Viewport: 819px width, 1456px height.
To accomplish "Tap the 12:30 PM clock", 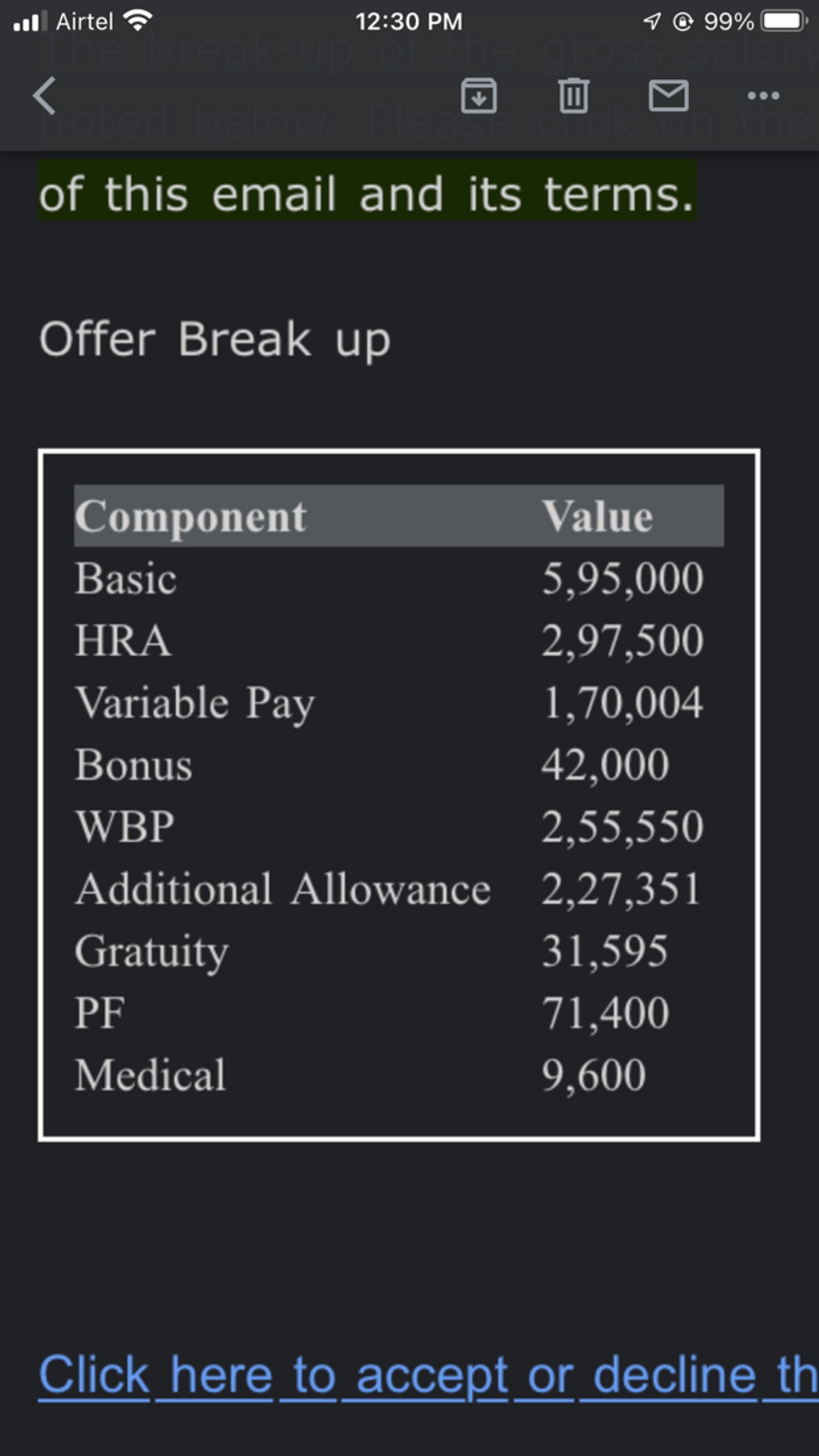I will 409,21.
